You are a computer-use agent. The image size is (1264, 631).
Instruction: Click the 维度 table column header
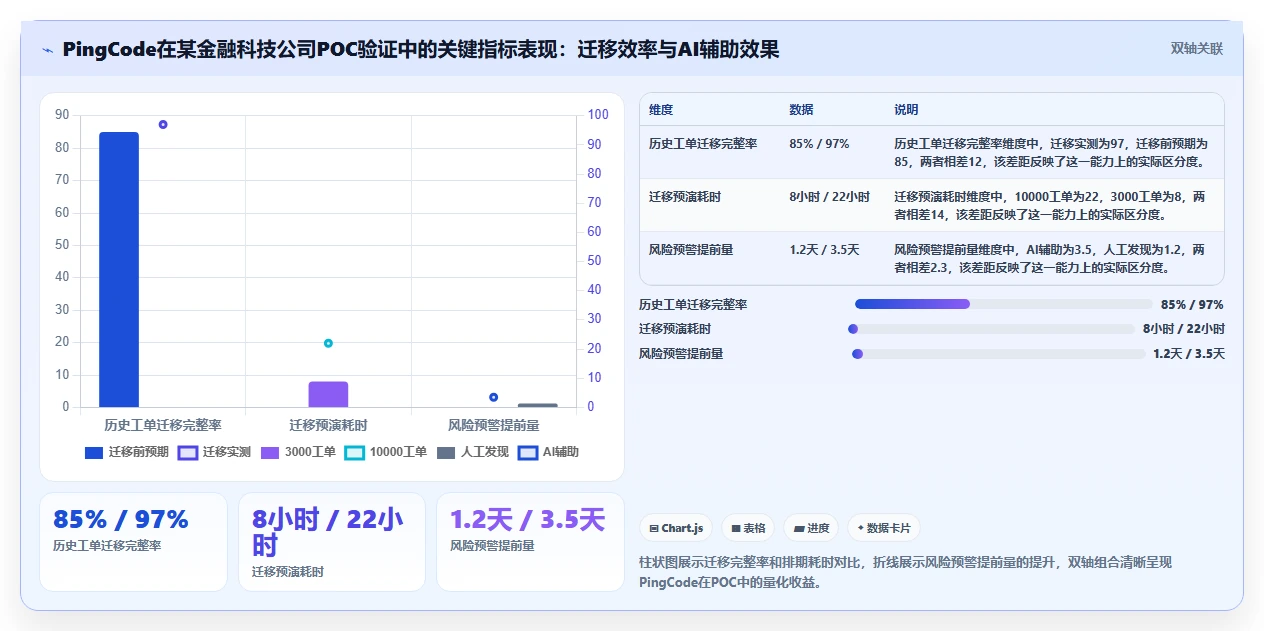661,109
